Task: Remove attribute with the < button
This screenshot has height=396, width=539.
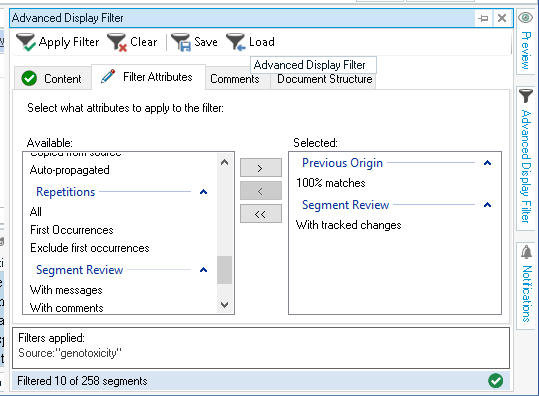Action: pyautogui.click(x=261, y=191)
